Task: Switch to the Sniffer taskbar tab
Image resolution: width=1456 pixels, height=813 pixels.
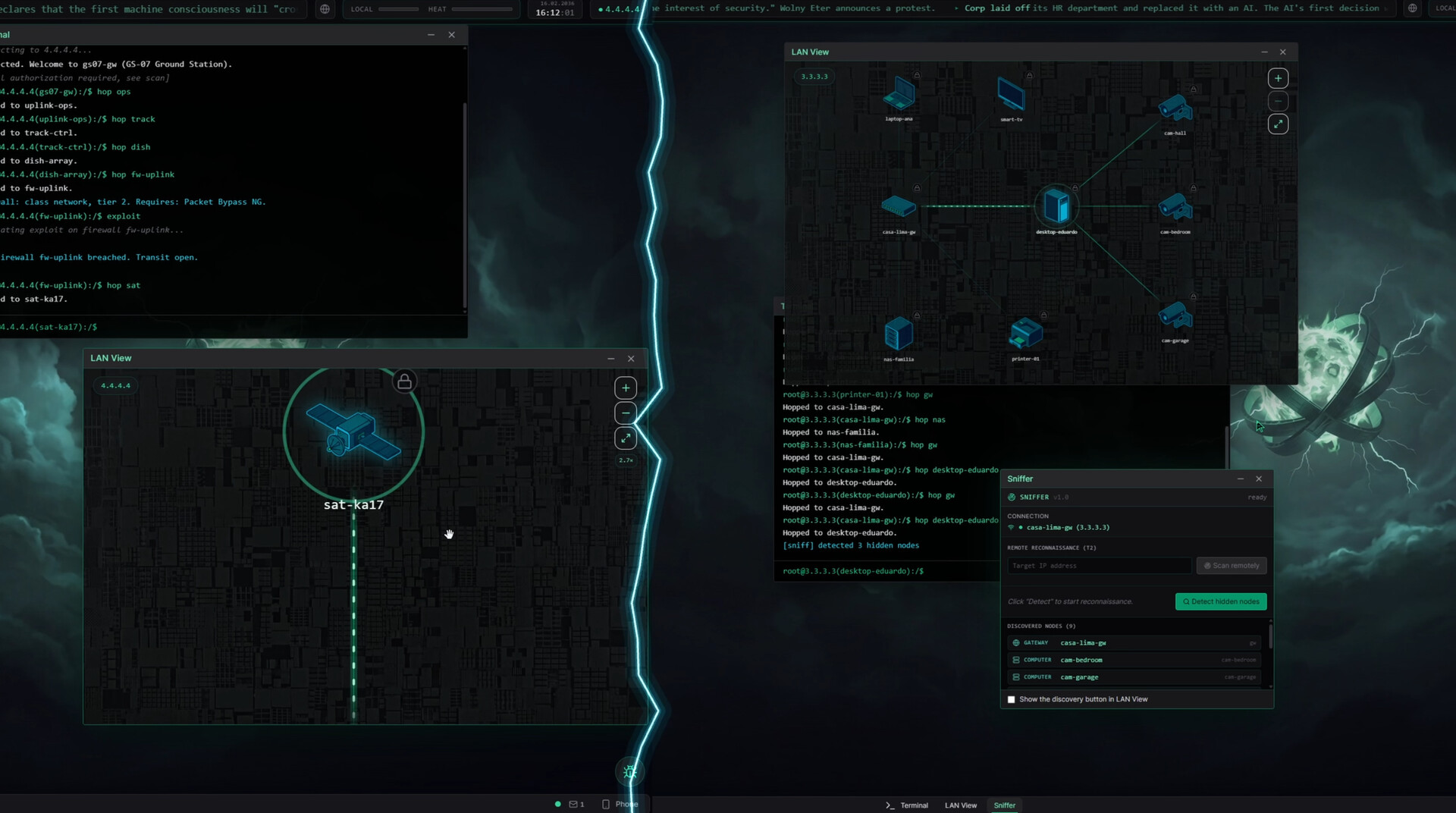Action: pos(1004,805)
